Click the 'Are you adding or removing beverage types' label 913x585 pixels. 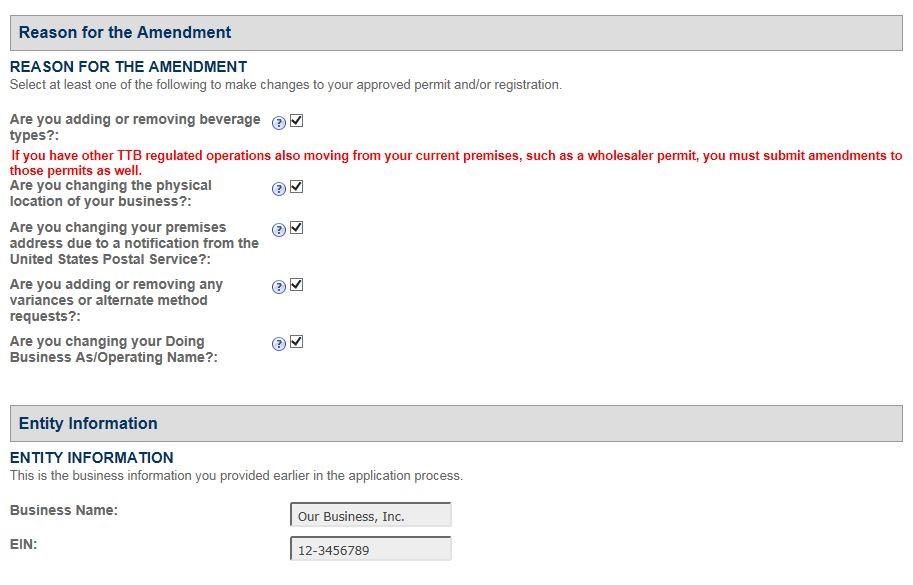(135, 127)
